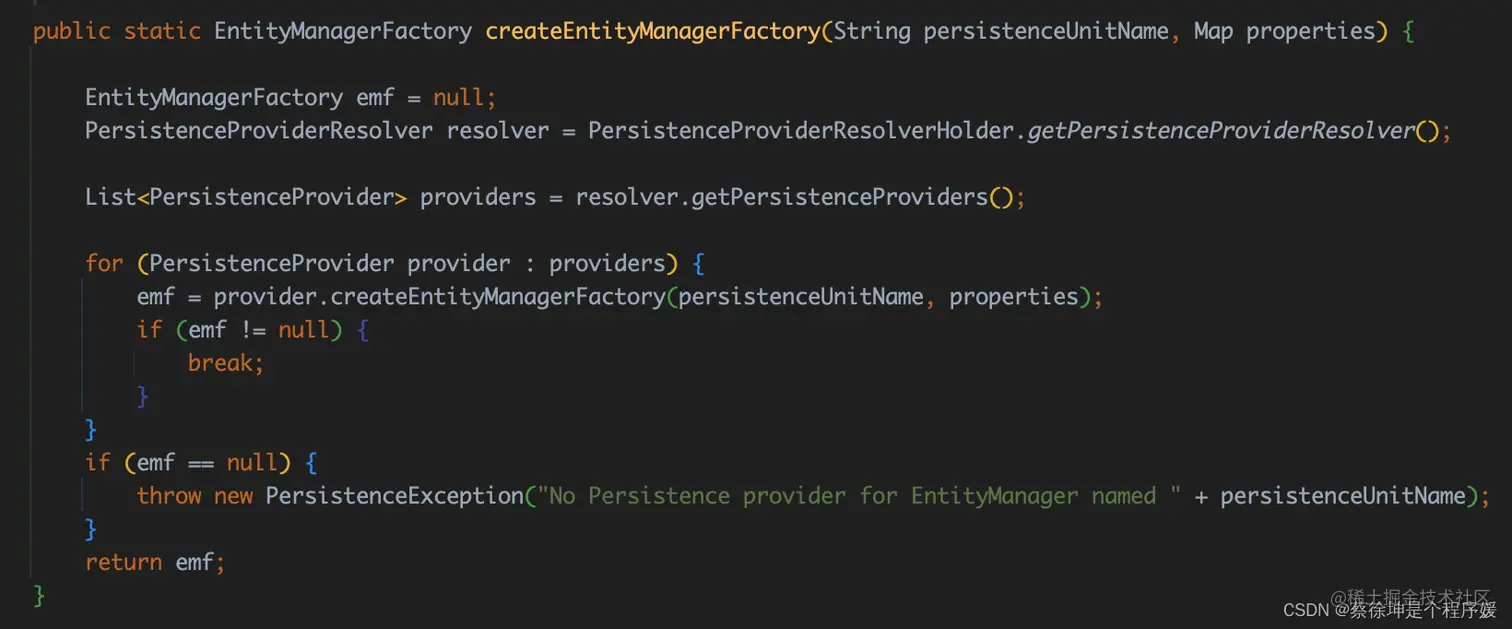Click "if (emf == null)" condition

187,463
